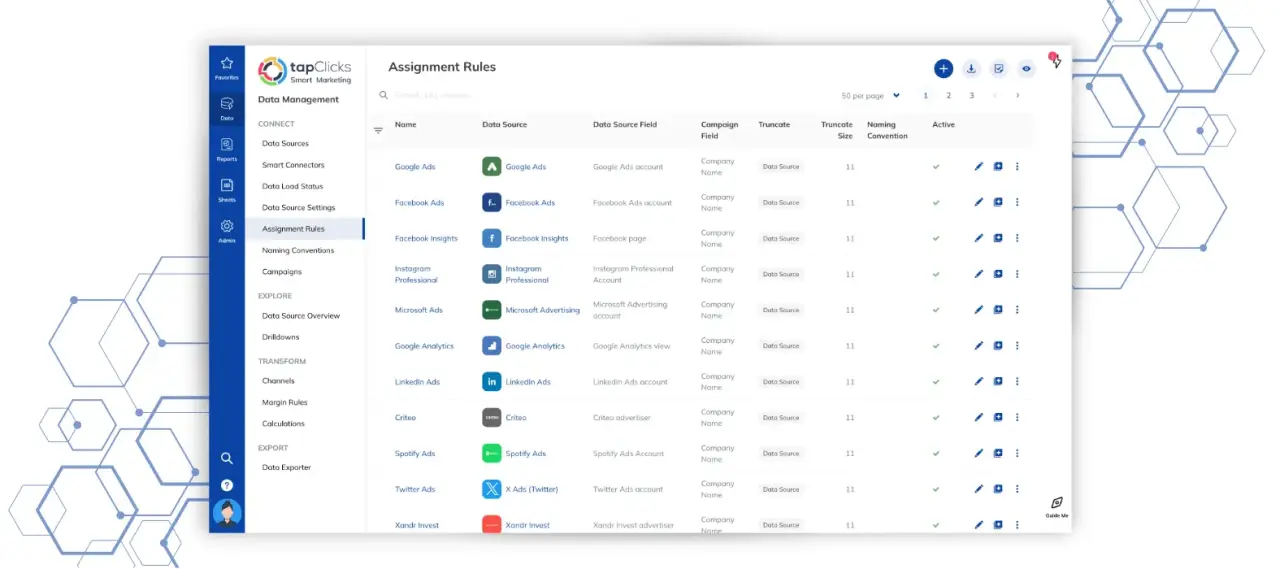Toggle Active checkmark for Microsoft Ads

click(x=937, y=310)
